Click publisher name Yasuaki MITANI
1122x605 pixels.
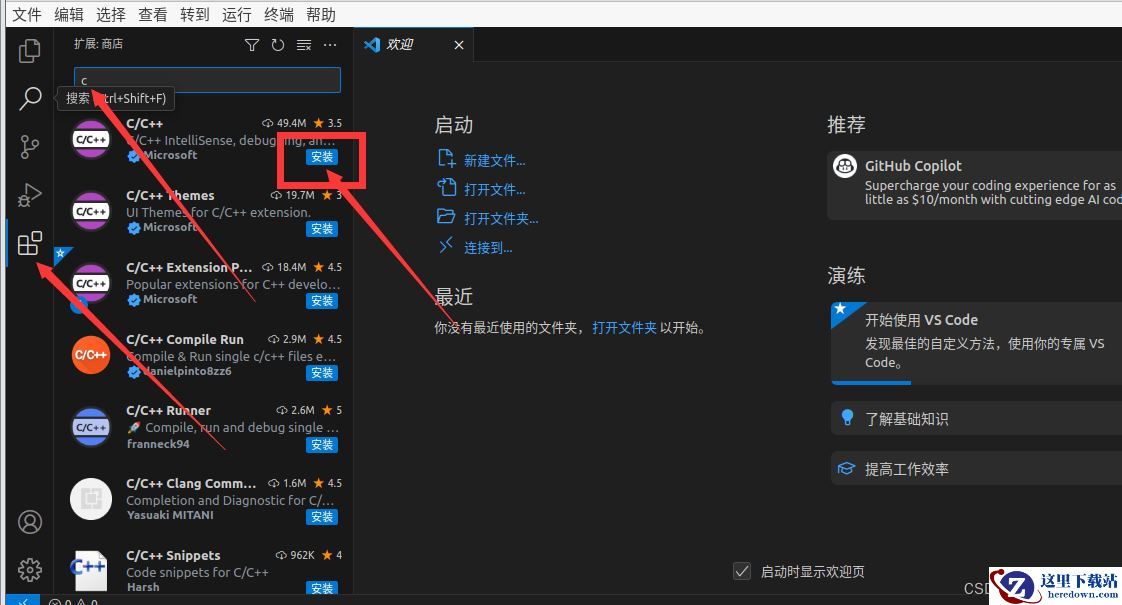point(170,515)
